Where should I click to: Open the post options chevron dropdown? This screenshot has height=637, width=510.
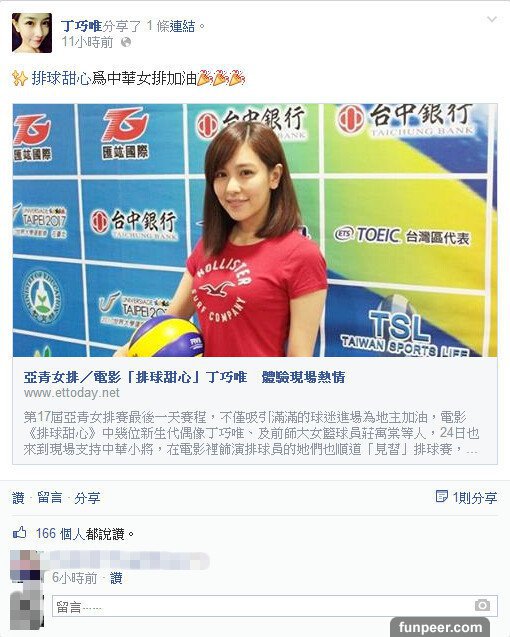pyautogui.click(x=492, y=19)
